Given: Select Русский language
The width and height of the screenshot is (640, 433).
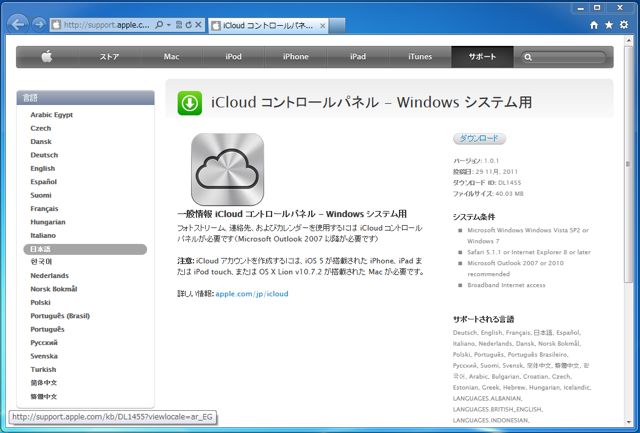Looking at the screenshot, I should click(x=44, y=343).
